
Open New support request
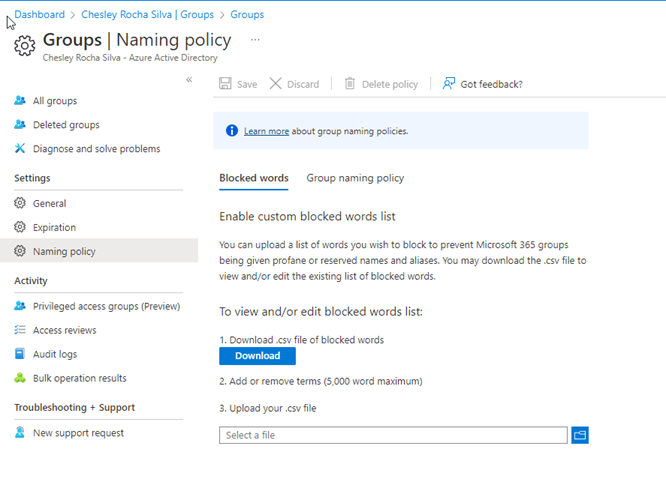click(x=78, y=433)
